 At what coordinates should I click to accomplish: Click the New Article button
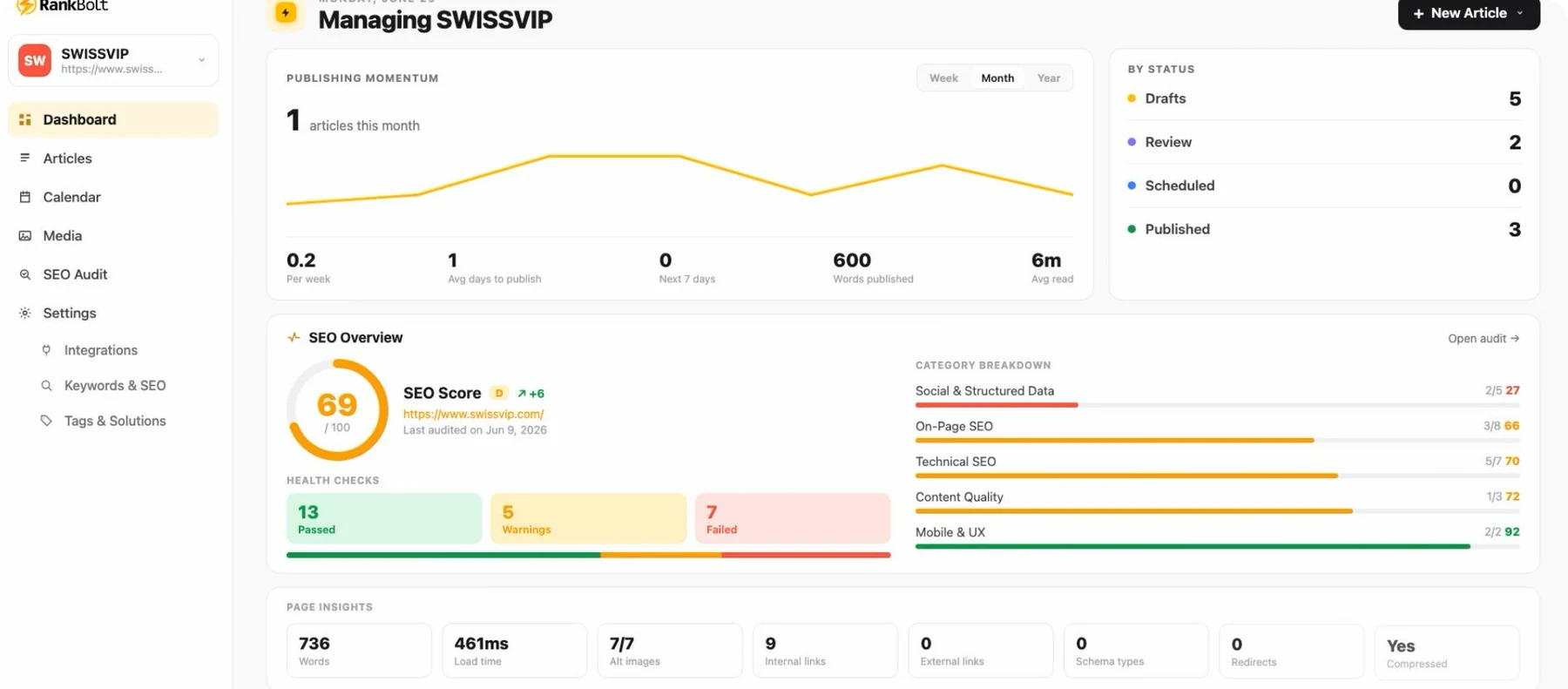point(1469,13)
